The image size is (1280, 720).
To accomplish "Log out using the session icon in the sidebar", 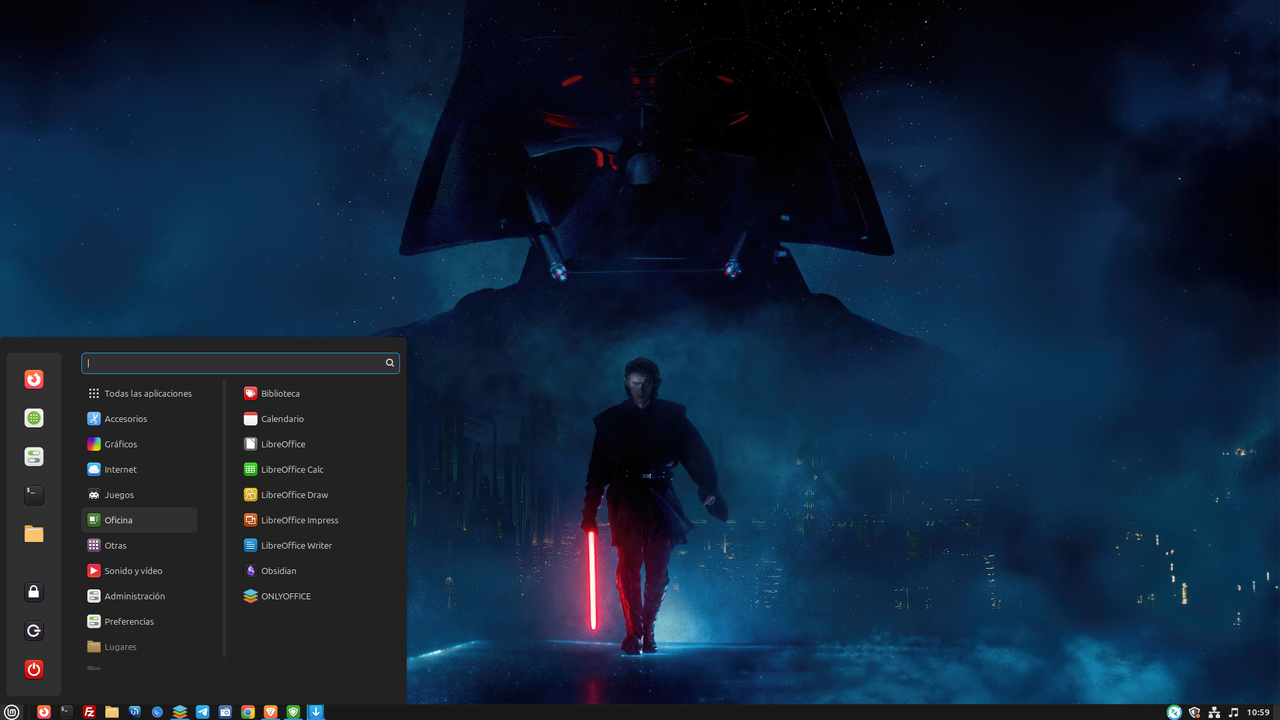I will pyautogui.click(x=34, y=631).
